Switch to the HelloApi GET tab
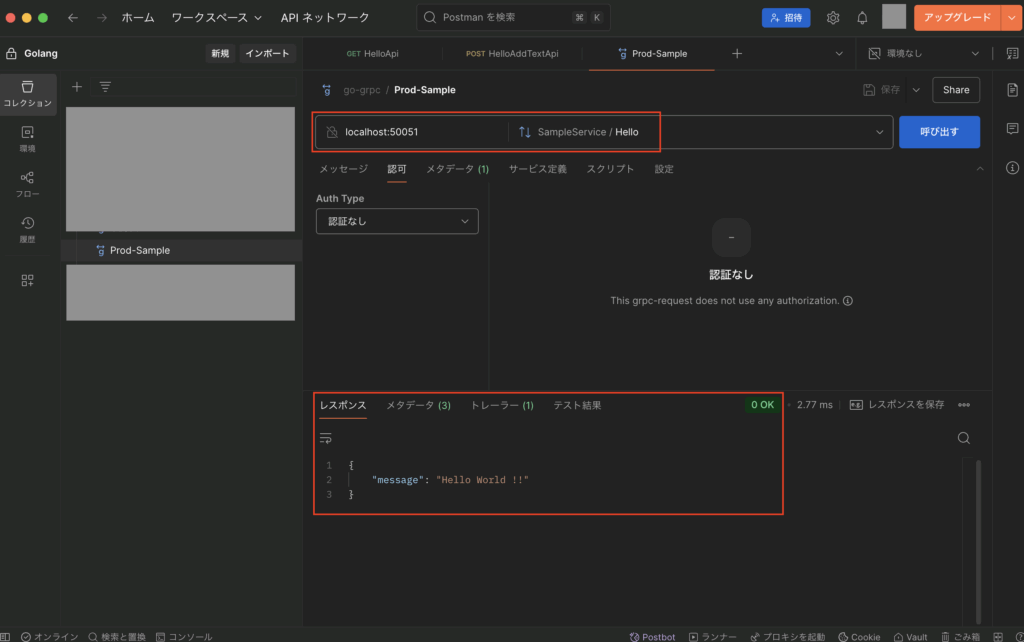This screenshot has height=642, width=1024. pos(372,54)
